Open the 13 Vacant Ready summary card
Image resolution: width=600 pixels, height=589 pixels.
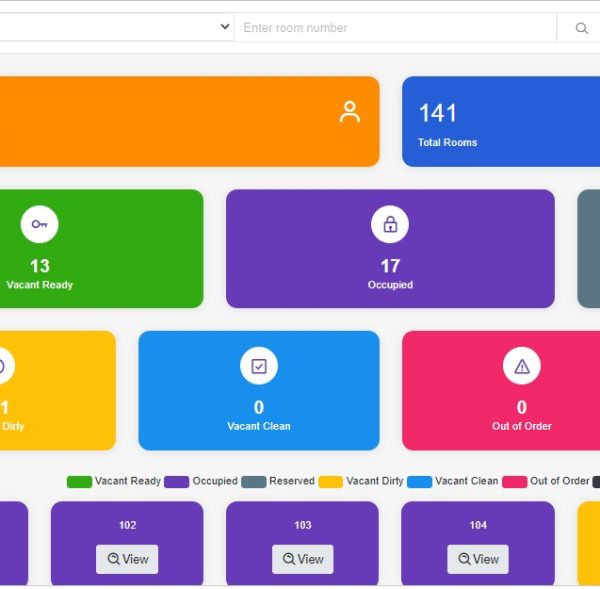point(101,248)
